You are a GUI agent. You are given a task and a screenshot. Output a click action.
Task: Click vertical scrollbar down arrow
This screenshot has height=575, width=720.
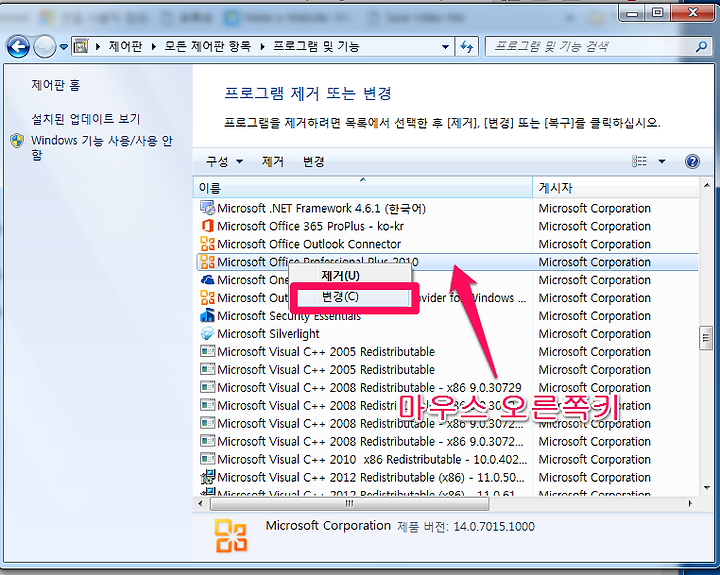(707, 488)
